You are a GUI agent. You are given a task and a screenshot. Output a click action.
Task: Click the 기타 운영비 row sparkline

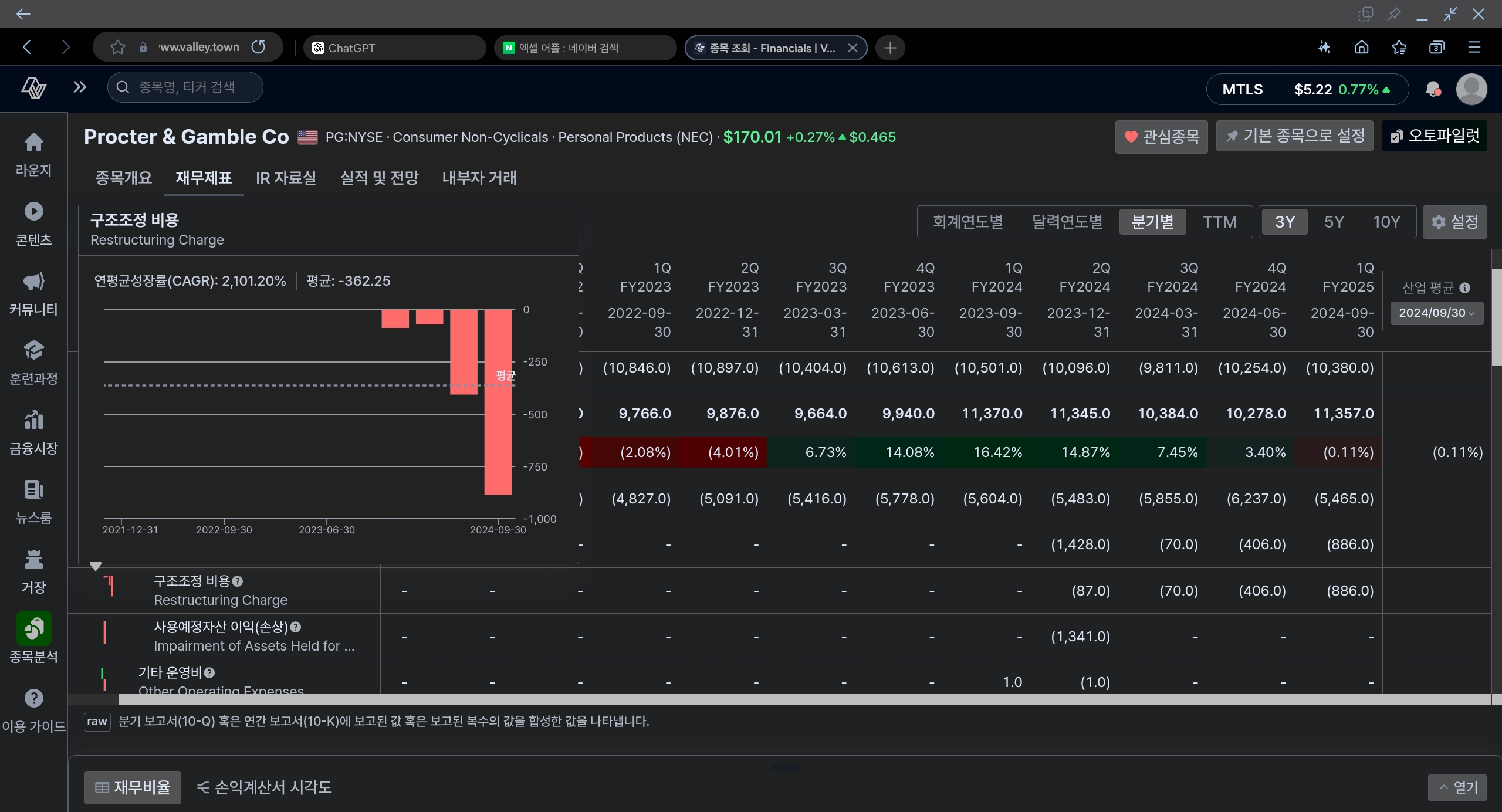click(103, 679)
